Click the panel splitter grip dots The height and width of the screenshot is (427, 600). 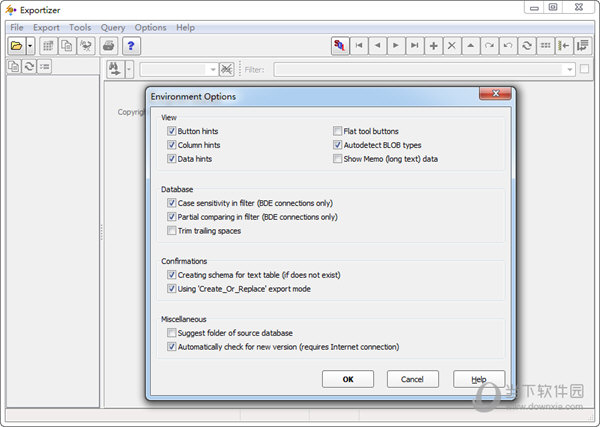tap(101, 232)
